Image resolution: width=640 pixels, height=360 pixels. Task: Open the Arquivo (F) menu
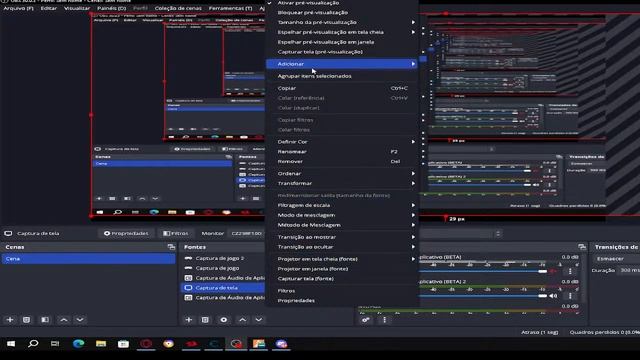click(x=18, y=8)
